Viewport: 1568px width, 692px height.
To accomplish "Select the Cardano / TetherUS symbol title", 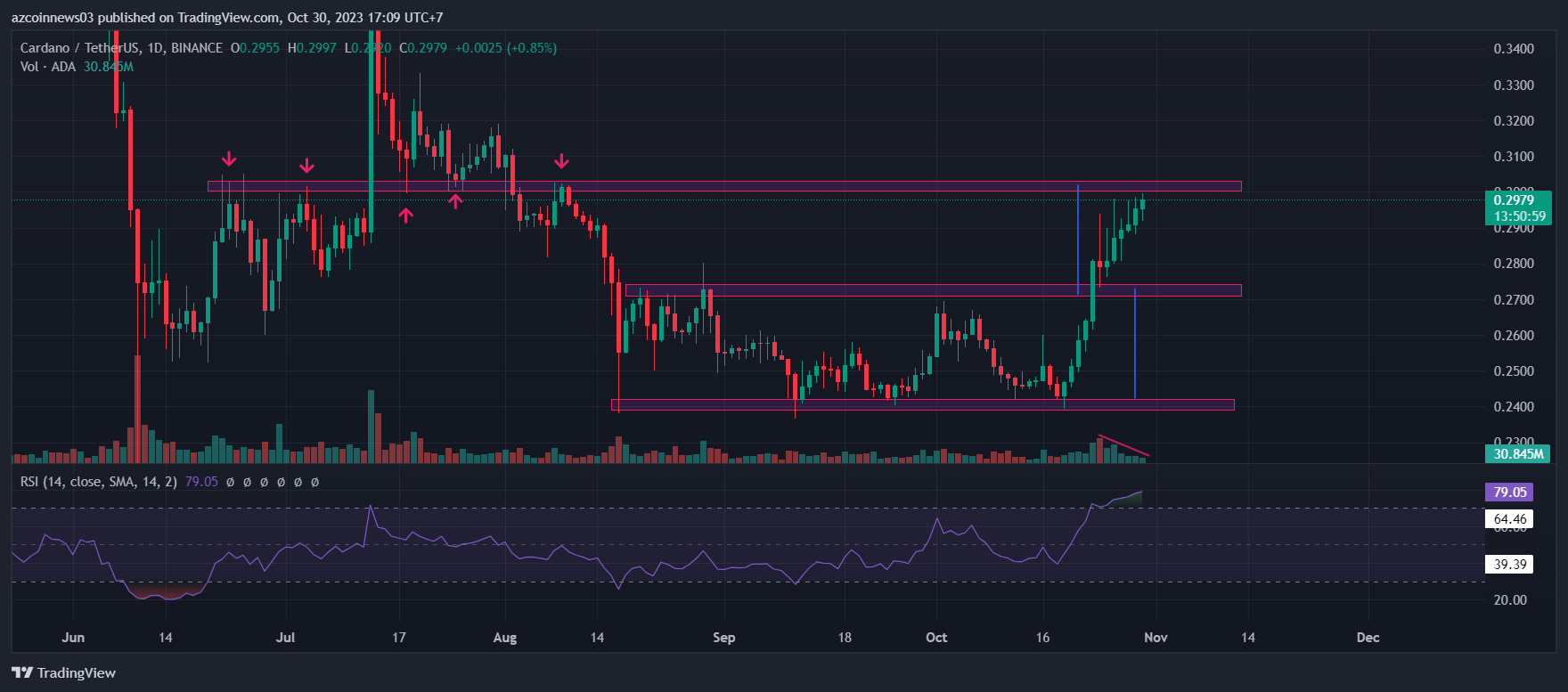I will (122, 48).
